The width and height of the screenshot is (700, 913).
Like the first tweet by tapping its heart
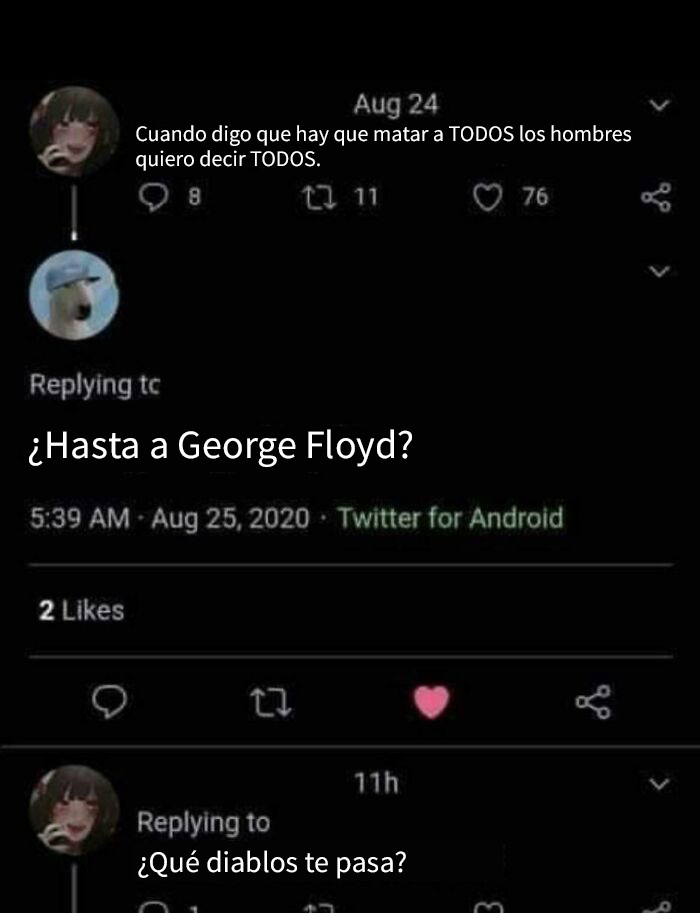tap(486, 197)
